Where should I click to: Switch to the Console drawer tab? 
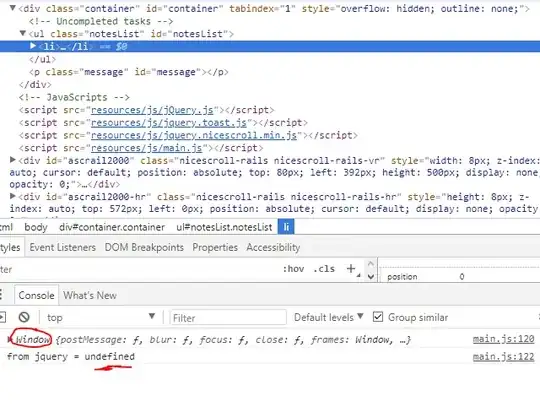coord(36,295)
